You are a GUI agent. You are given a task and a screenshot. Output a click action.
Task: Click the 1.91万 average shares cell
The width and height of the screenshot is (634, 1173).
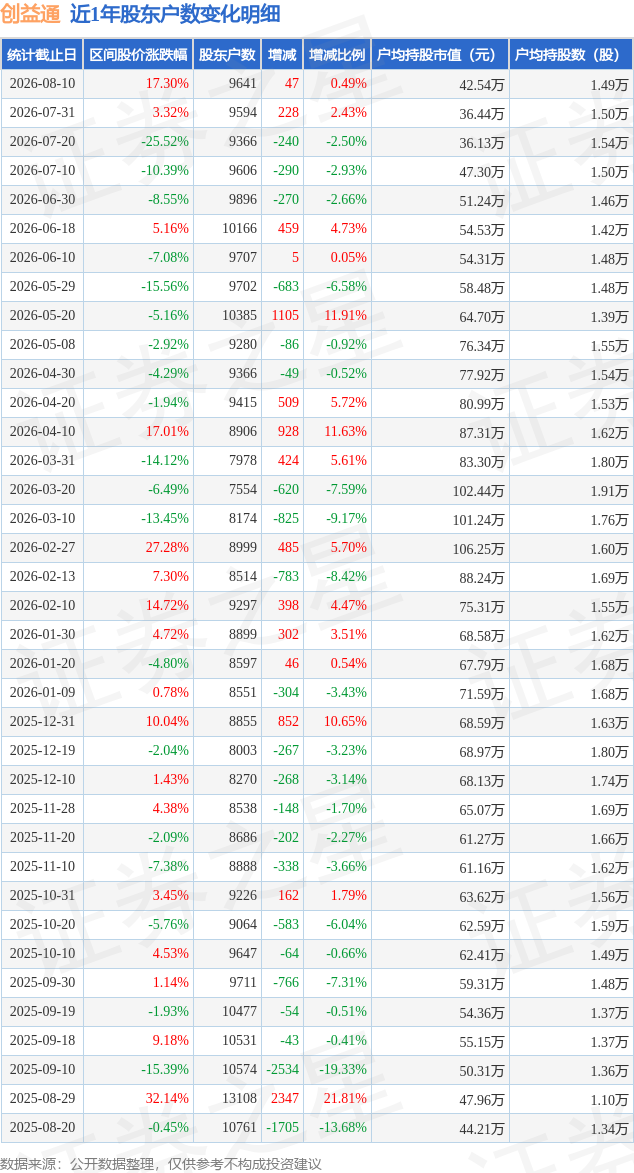610,491
